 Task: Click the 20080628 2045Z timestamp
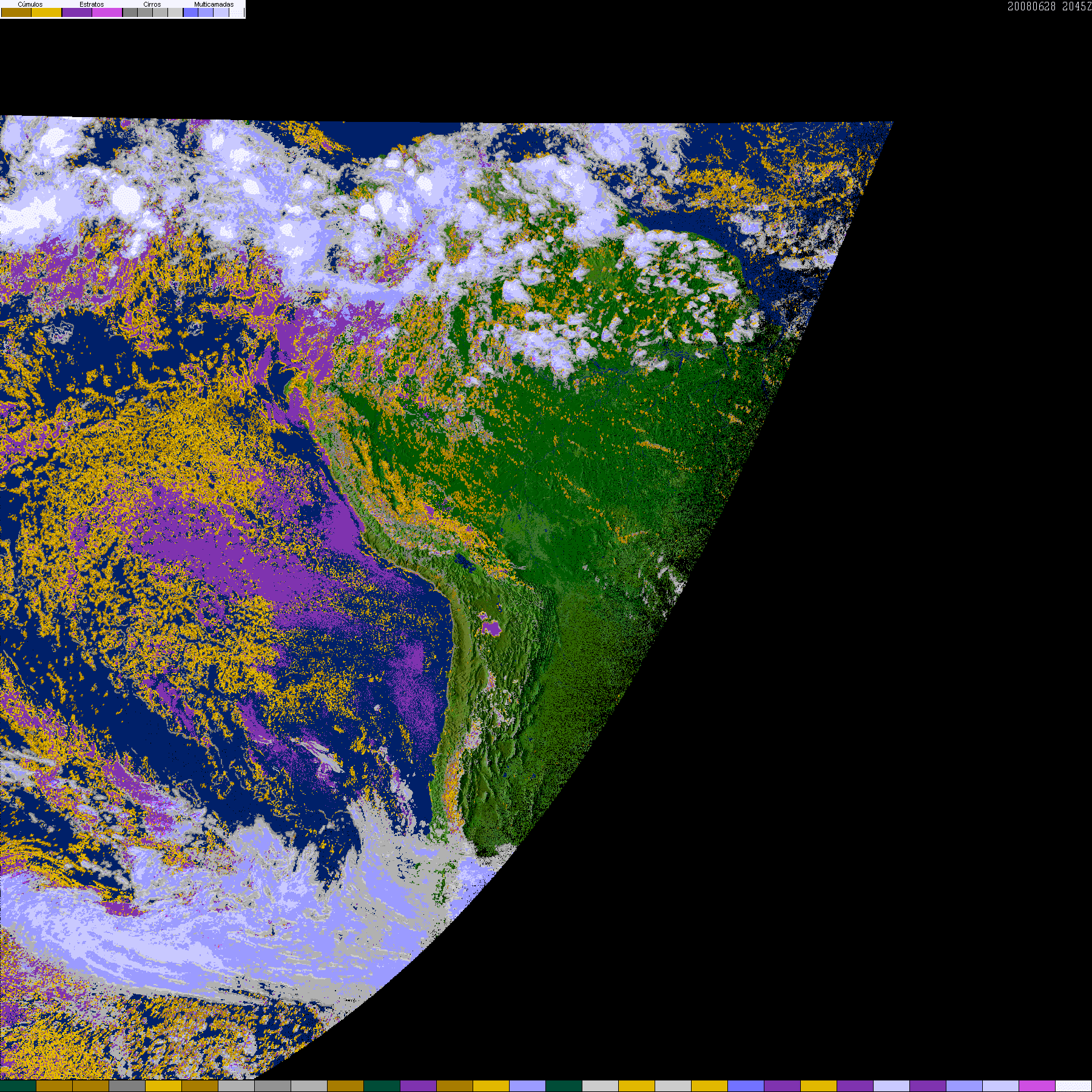pyautogui.click(x=1050, y=6)
